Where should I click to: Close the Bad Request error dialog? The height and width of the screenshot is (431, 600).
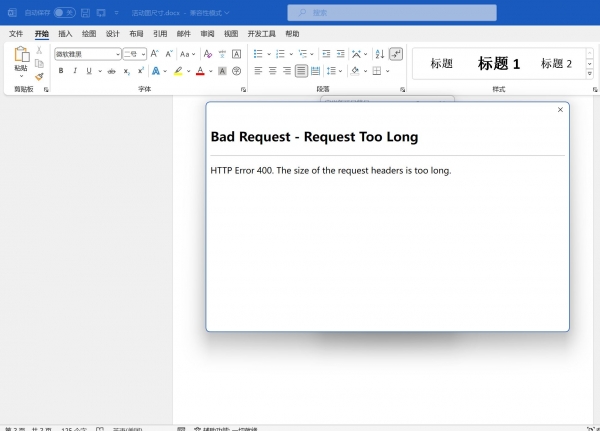point(560,109)
